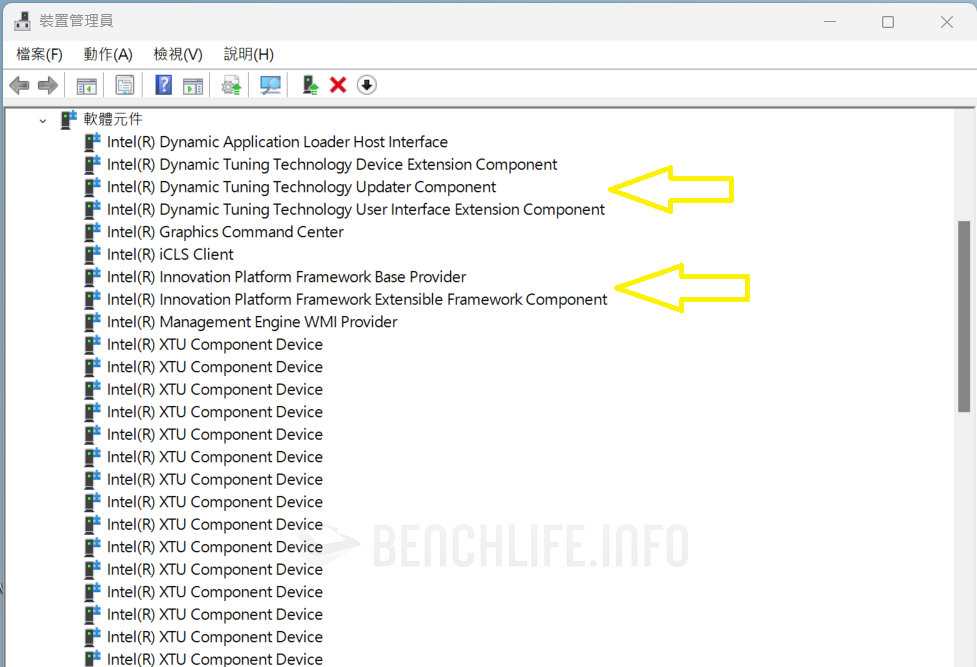Open the 檔案(F) menu
The height and width of the screenshot is (667, 977).
[x=38, y=54]
